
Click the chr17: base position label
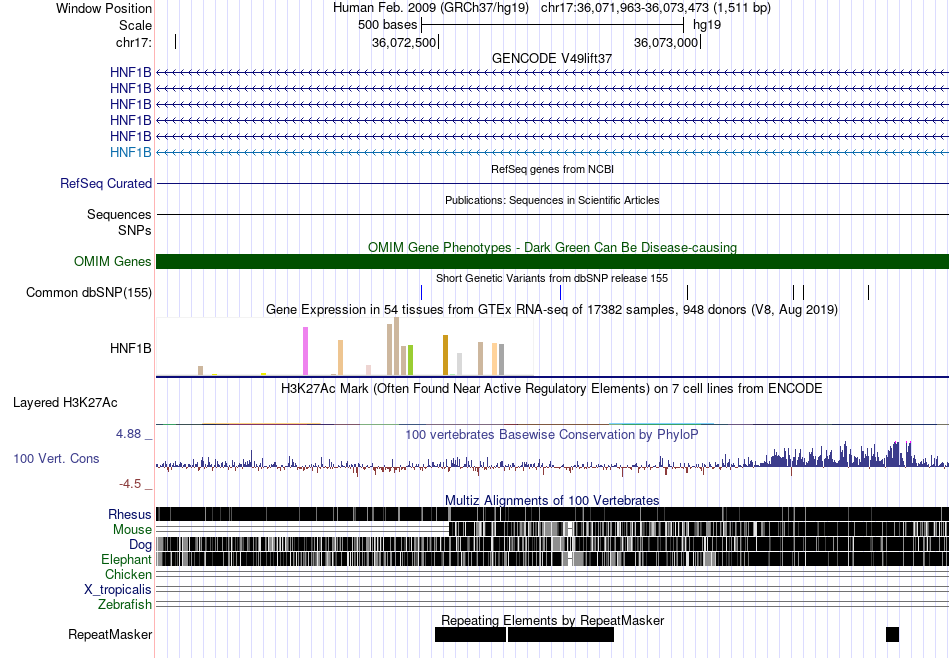[x=133, y=42]
